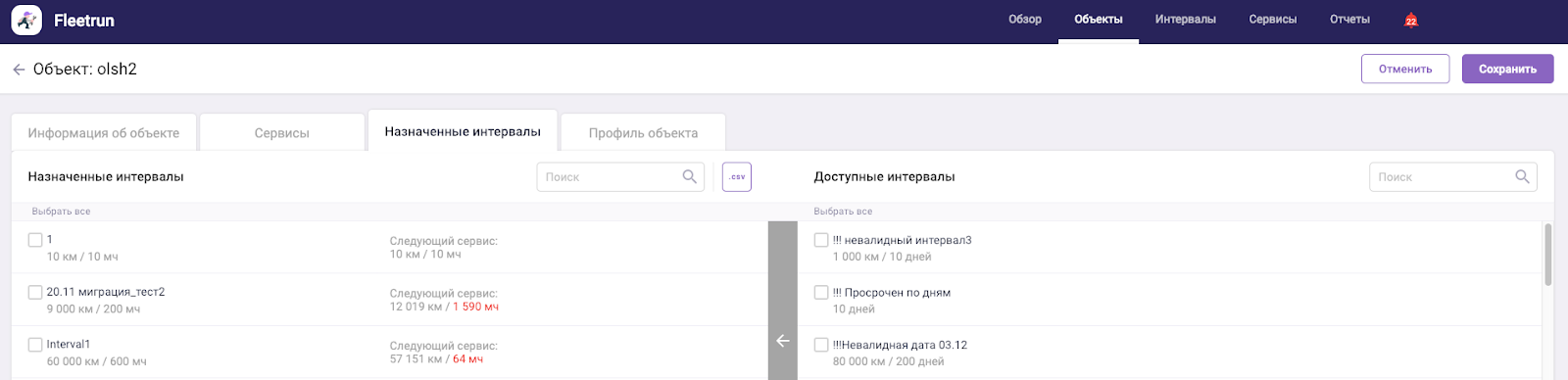The width and height of the screenshot is (1568, 380).
Task: Tick checkbox for 20.11 миграция_тест2
Action: coord(35,292)
